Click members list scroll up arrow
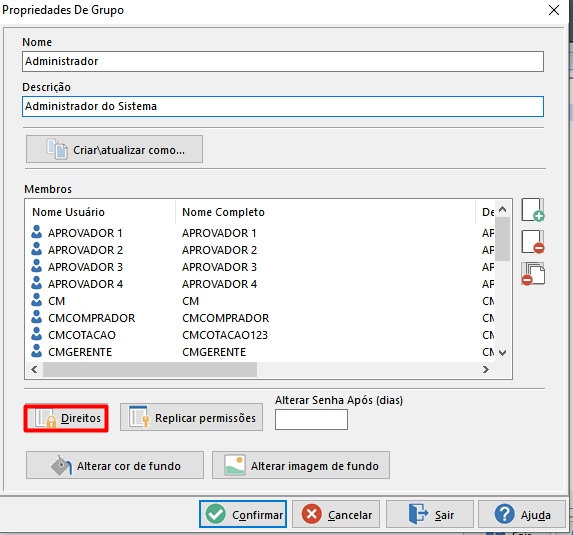 pos(503,209)
